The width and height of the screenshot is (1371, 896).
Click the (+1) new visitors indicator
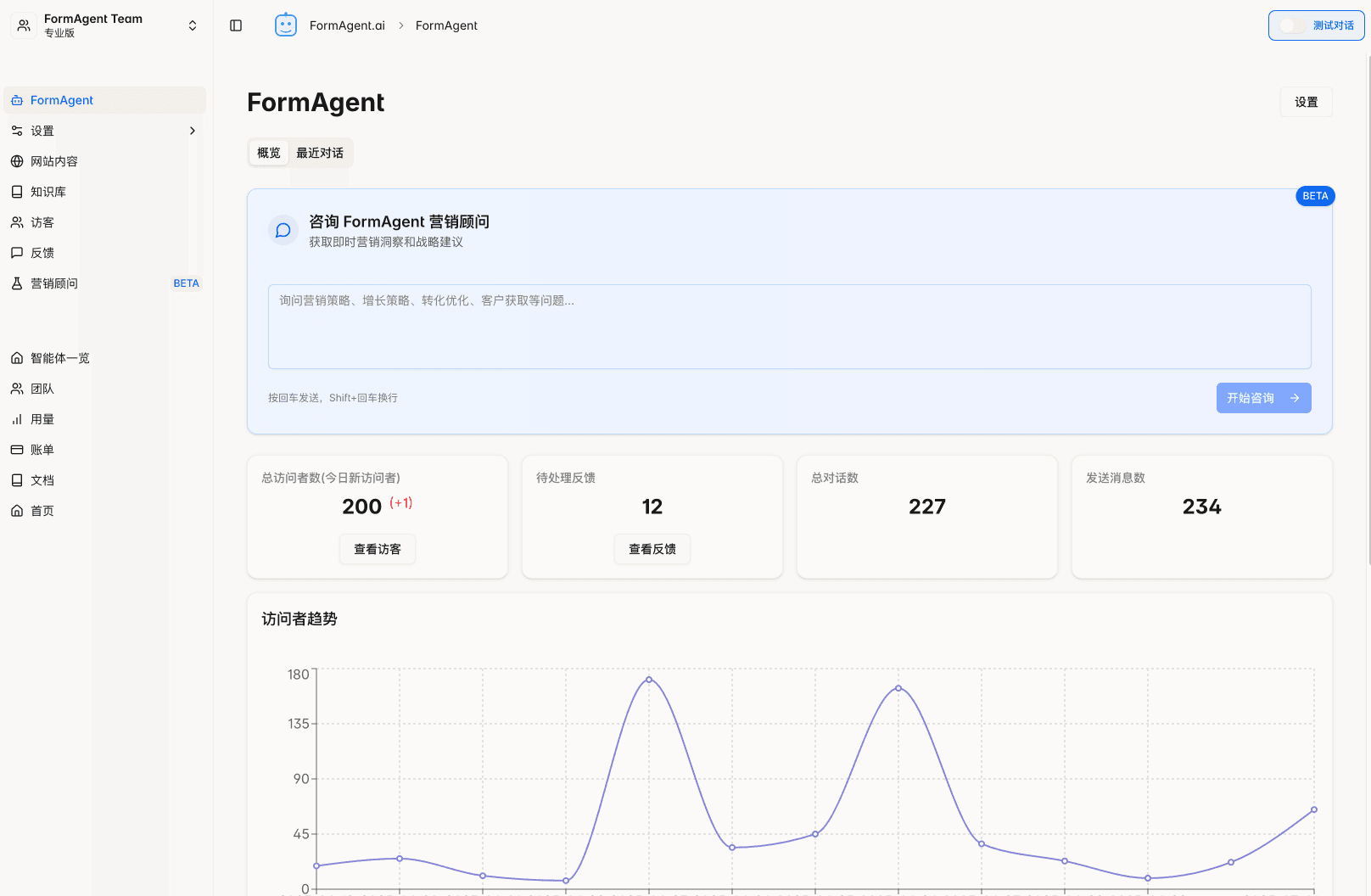[401, 502]
